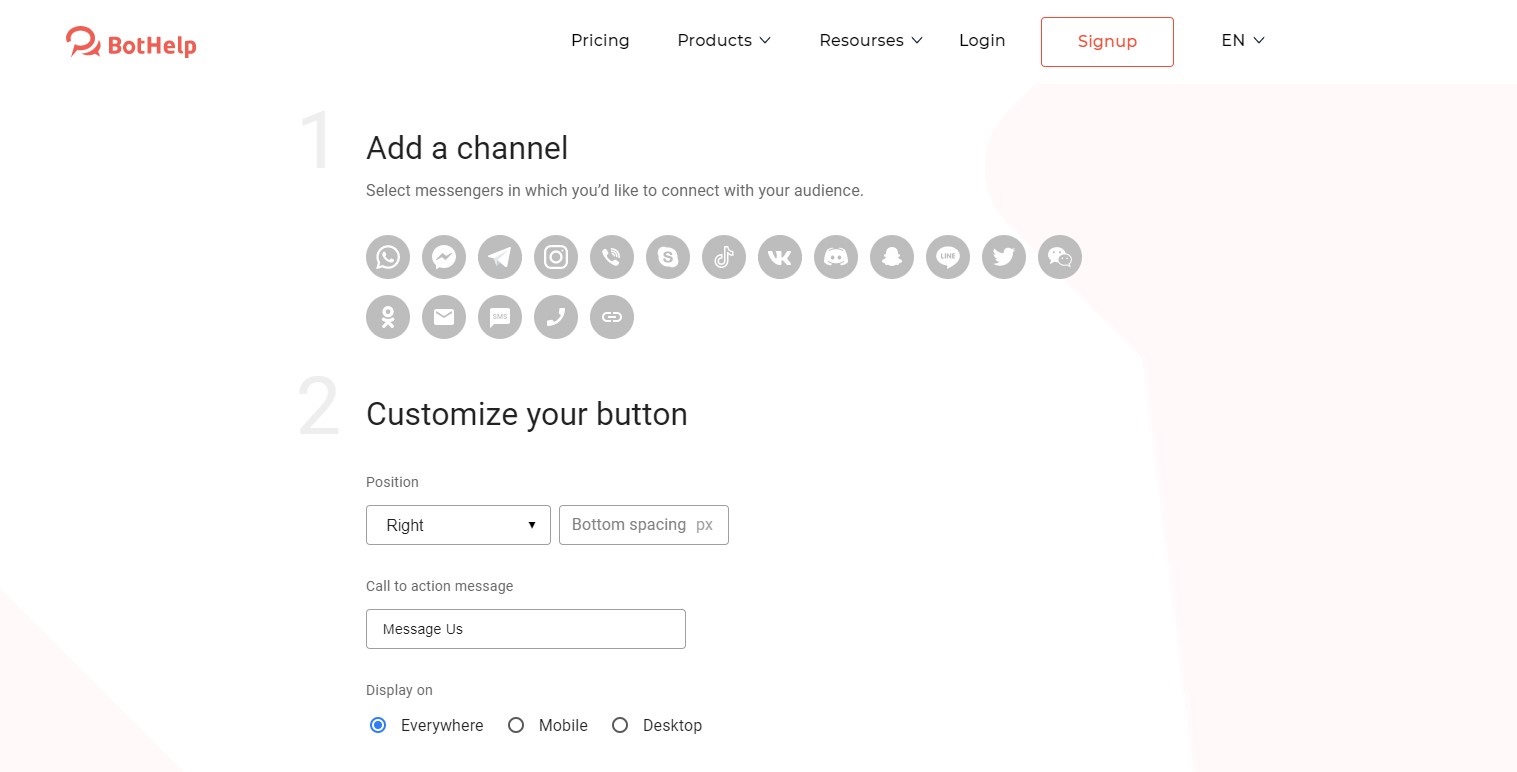
Task: Expand the Resourses menu
Action: pos(869,40)
